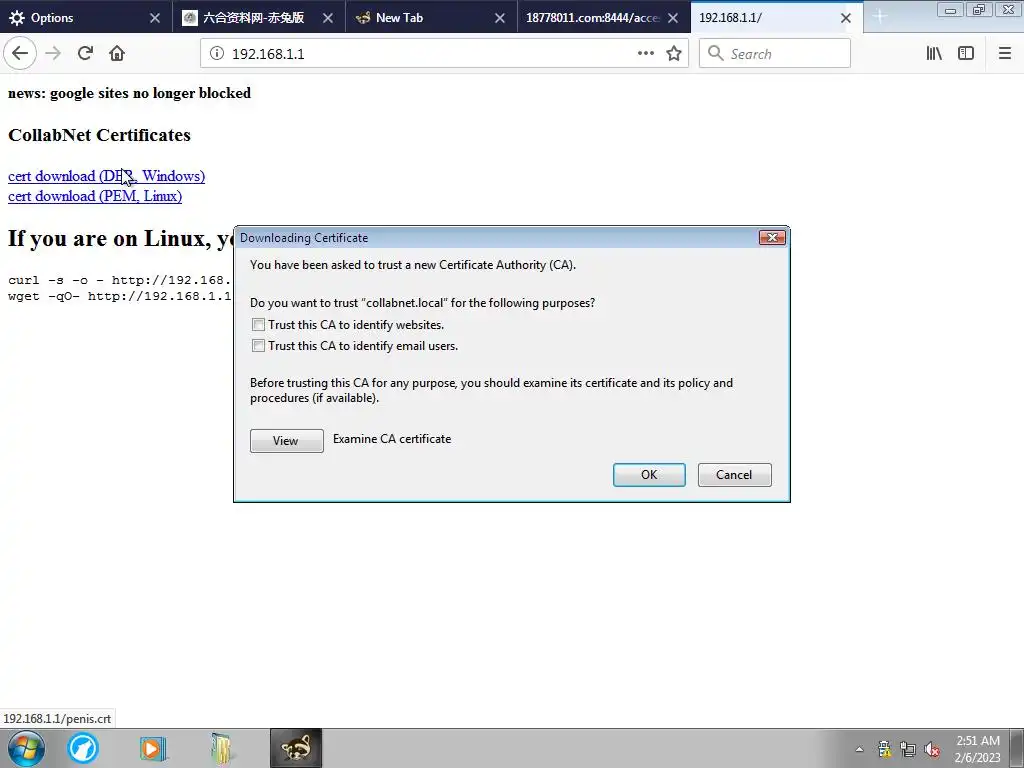Close the 18778011.com tab

tap(673, 18)
